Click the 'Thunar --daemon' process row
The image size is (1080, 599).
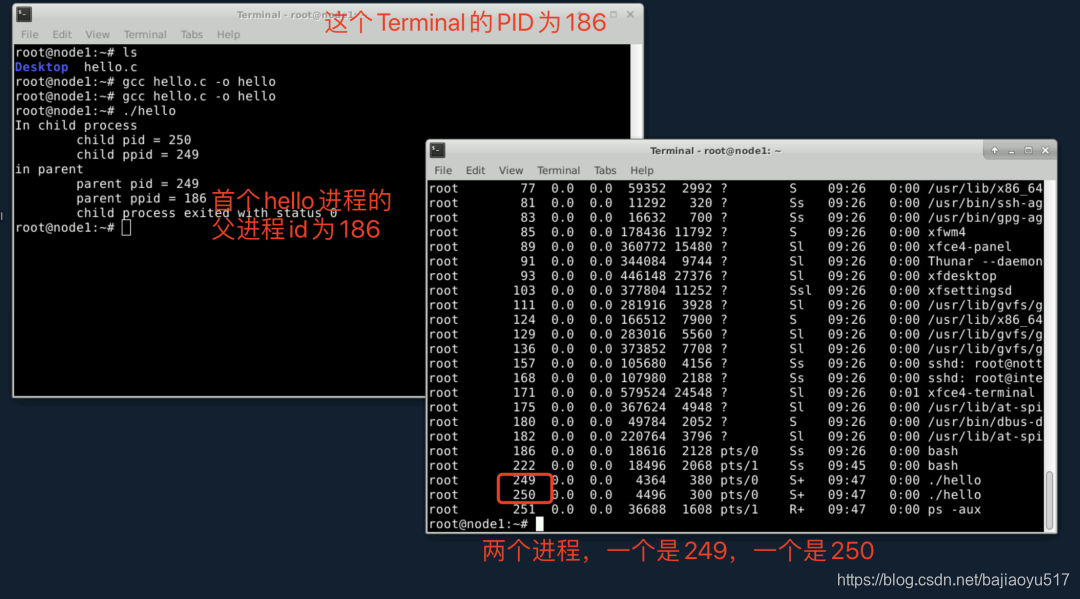pyautogui.click(x=736, y=261)
